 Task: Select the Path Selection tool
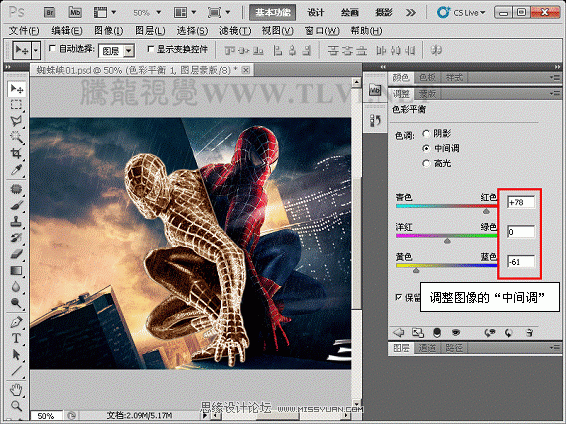point(16,354)
